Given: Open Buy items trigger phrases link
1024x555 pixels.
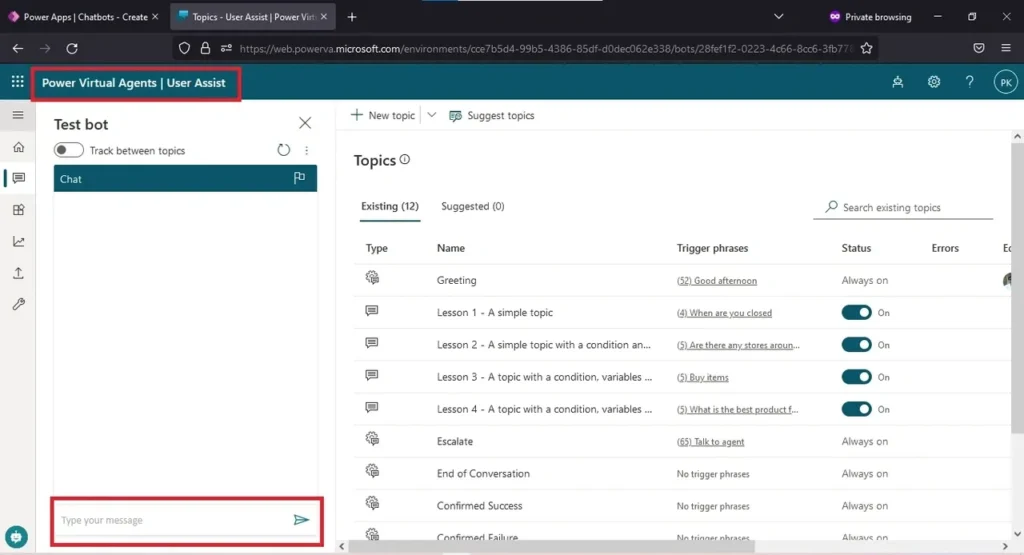Looking at the screenshot, I should pos(703,377).
